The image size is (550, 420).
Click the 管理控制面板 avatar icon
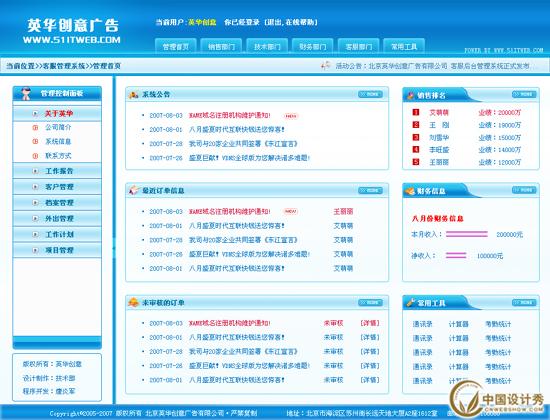[26, 94]
